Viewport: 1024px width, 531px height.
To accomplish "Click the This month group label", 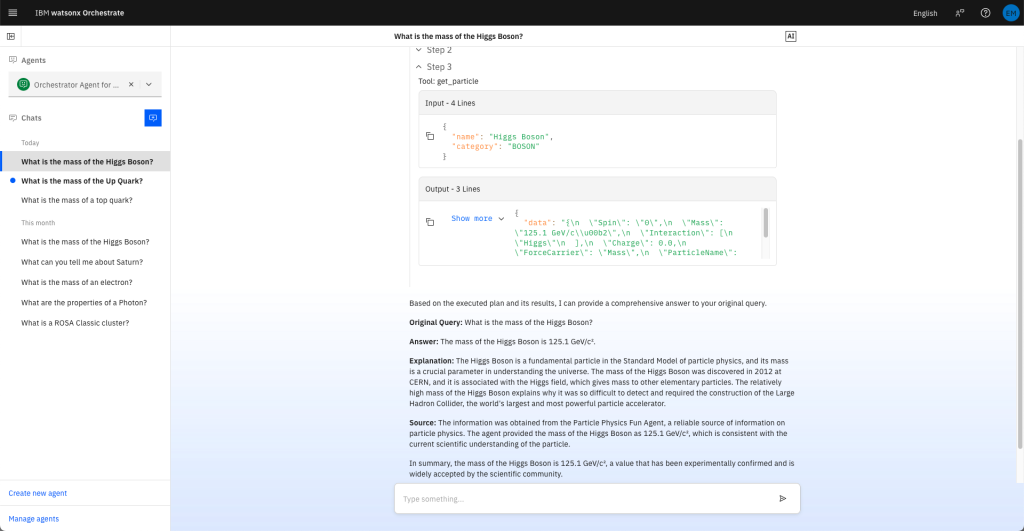I will click(x=38, y=223).
